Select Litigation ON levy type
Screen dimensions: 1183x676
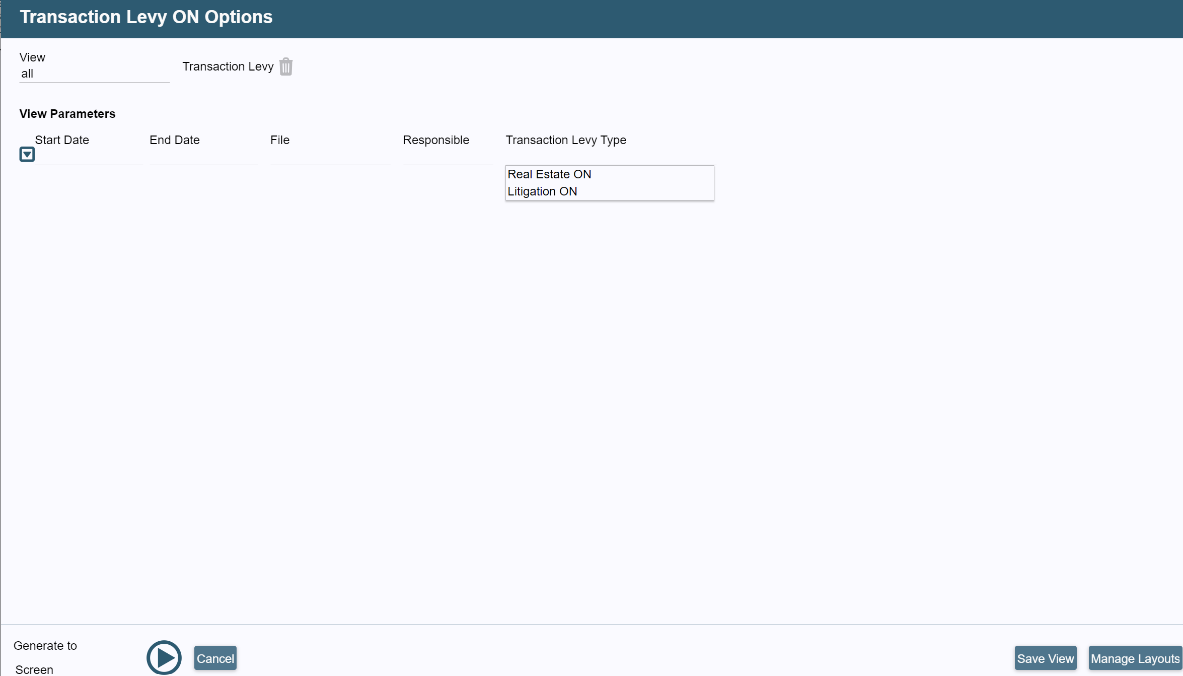[542, 191]
